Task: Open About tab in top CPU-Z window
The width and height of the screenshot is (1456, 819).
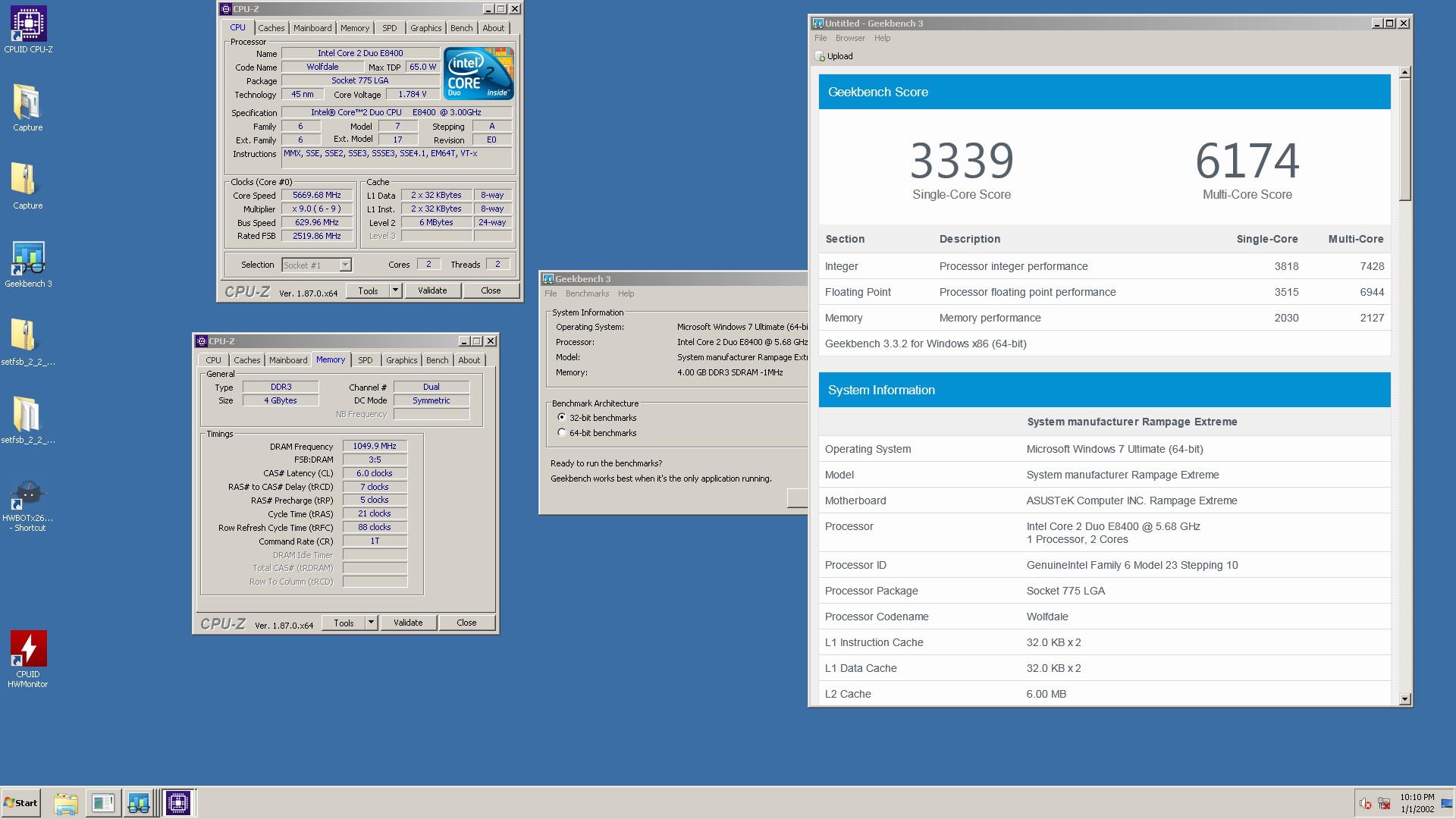Action: click(493, 28)
